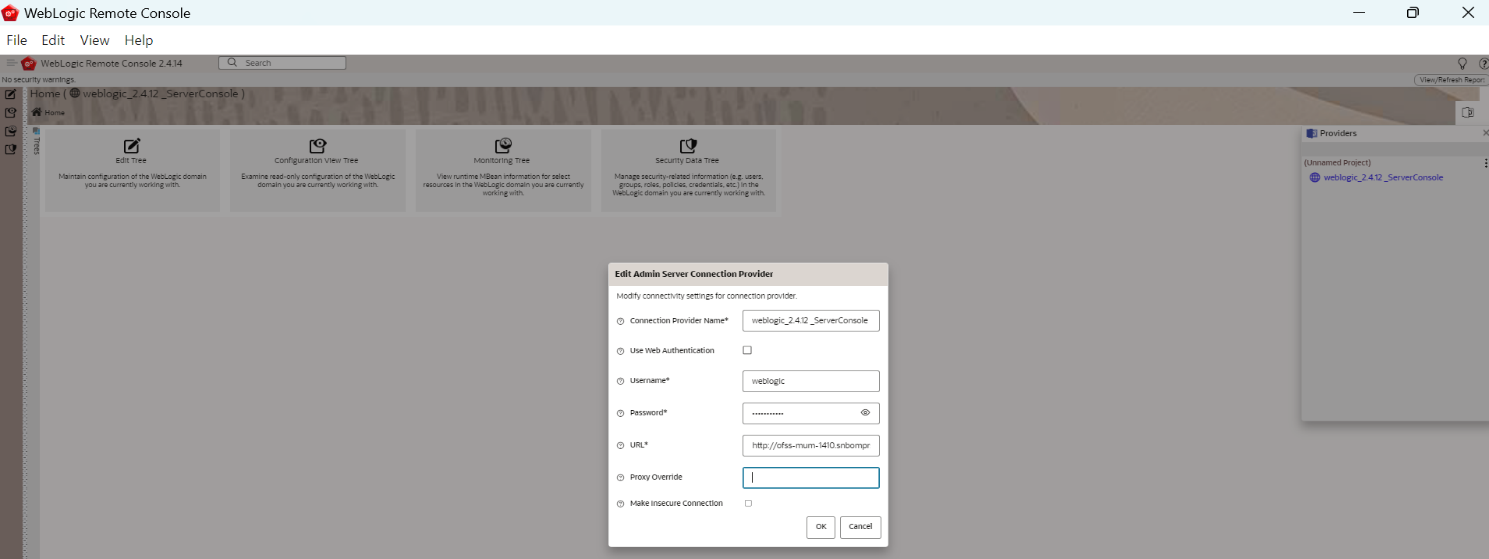The image size is (1489, 559).
Task: Open Security Data Tree icon in left sidebar
Action: [x=10, y=149]
